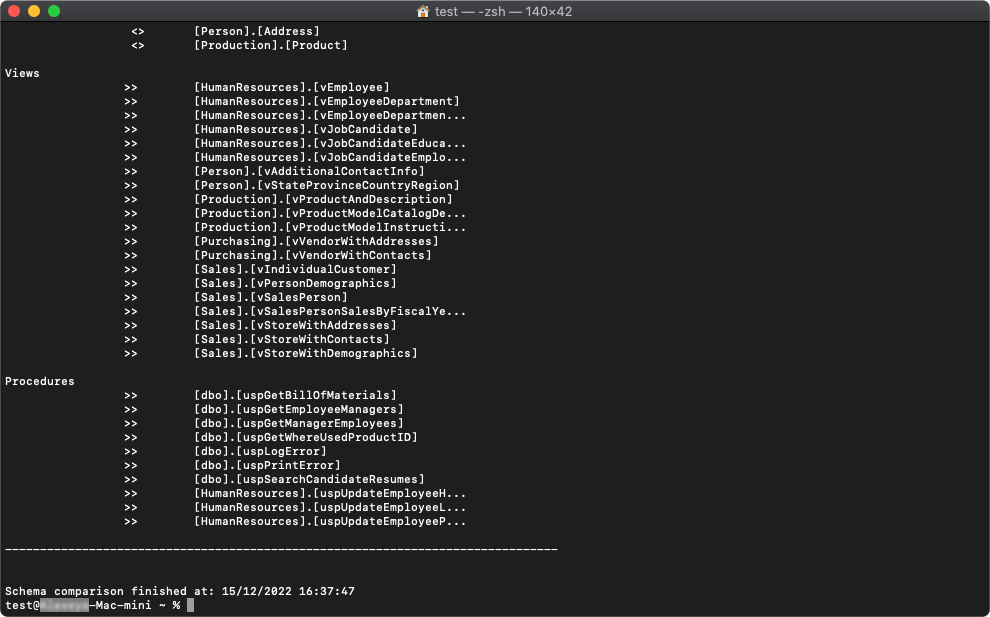The height and width of the screenshot is (617, 990).
Task: Click the '>>' marker beside [Sales].[vSalesPerson]
Action: click(131, 297)
